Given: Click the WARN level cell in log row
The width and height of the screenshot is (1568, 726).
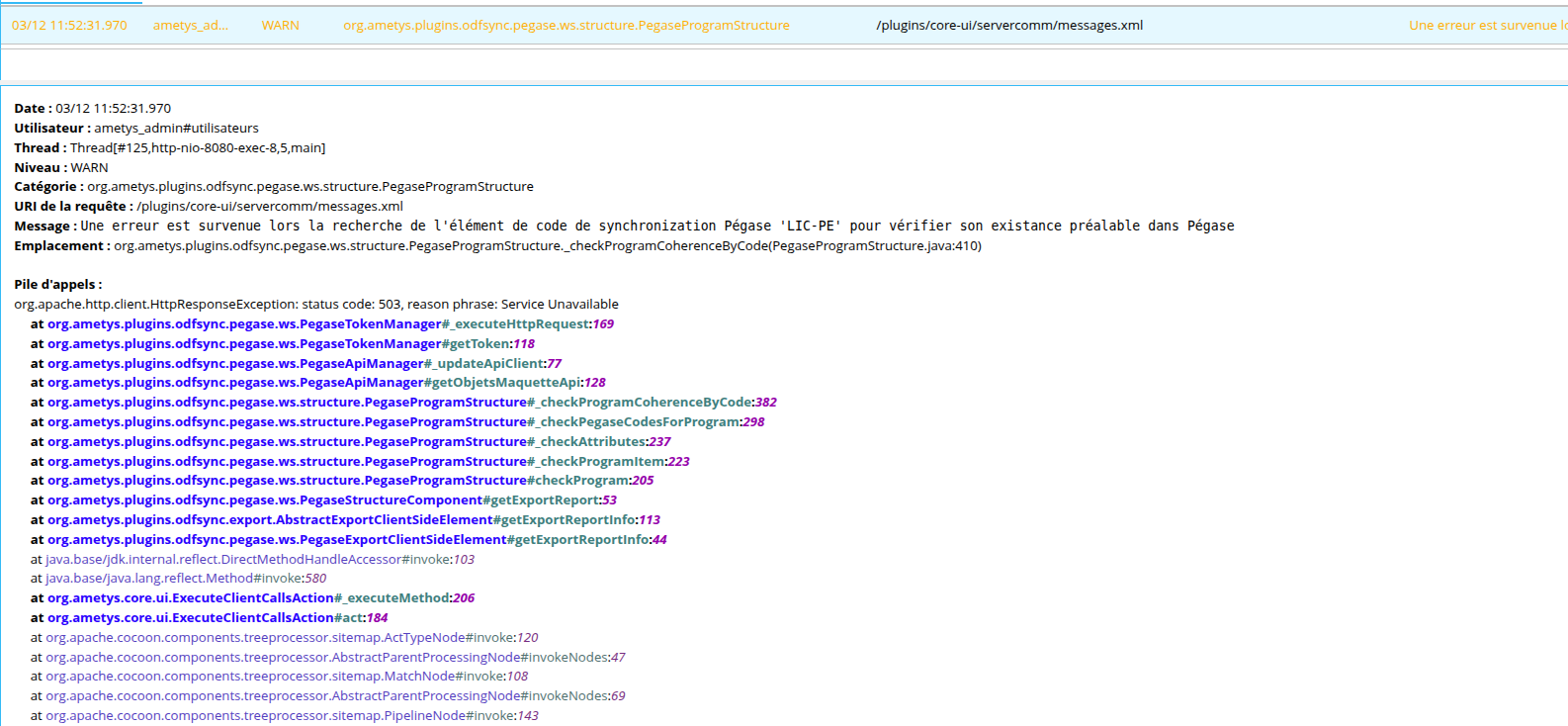Looking at the screenshot, I should (280, 26).
